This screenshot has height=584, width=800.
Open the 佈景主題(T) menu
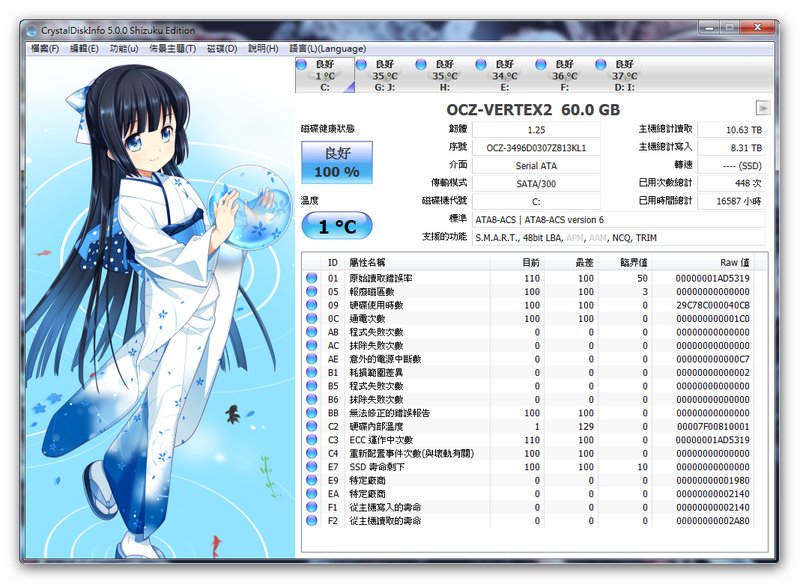click(172, 49)
